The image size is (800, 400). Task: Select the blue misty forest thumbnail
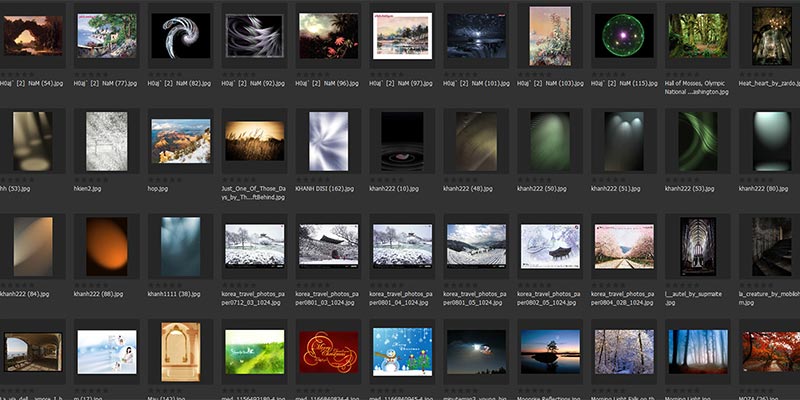click(698, 352)
